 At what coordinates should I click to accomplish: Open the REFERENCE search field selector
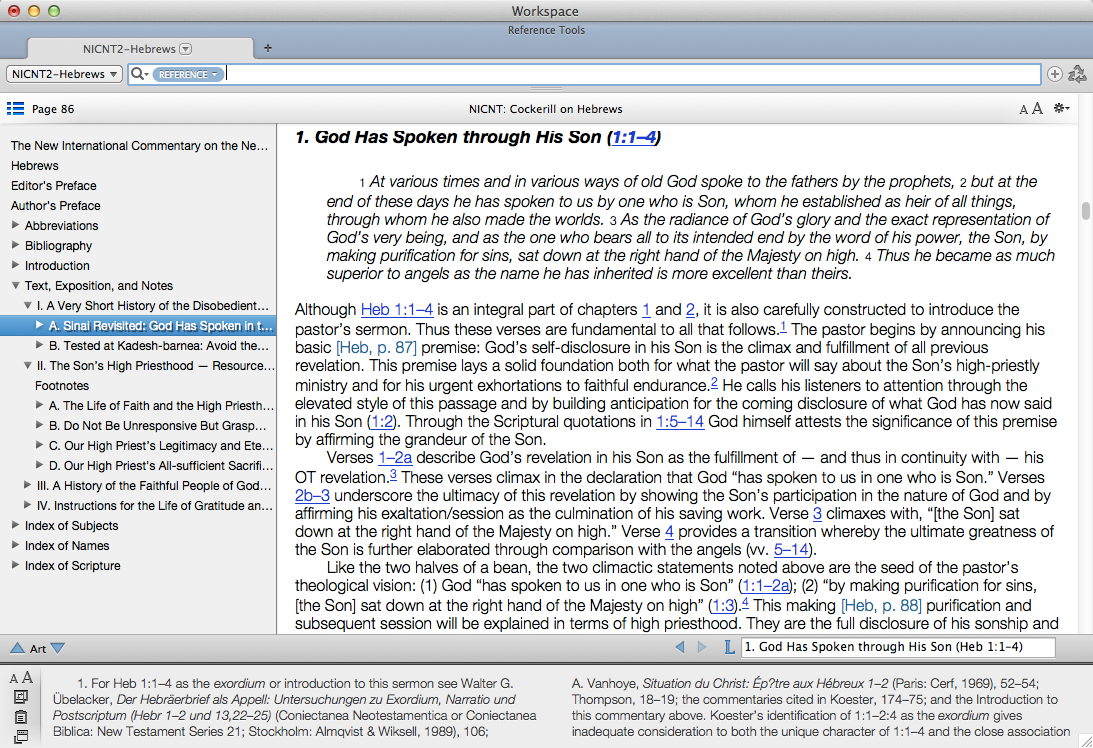coord(187,74)
